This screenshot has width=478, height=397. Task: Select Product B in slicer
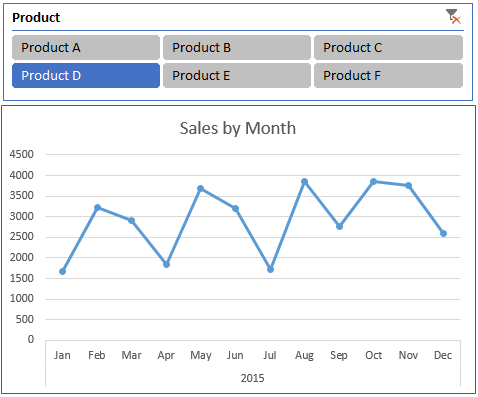tap(237, 48)
